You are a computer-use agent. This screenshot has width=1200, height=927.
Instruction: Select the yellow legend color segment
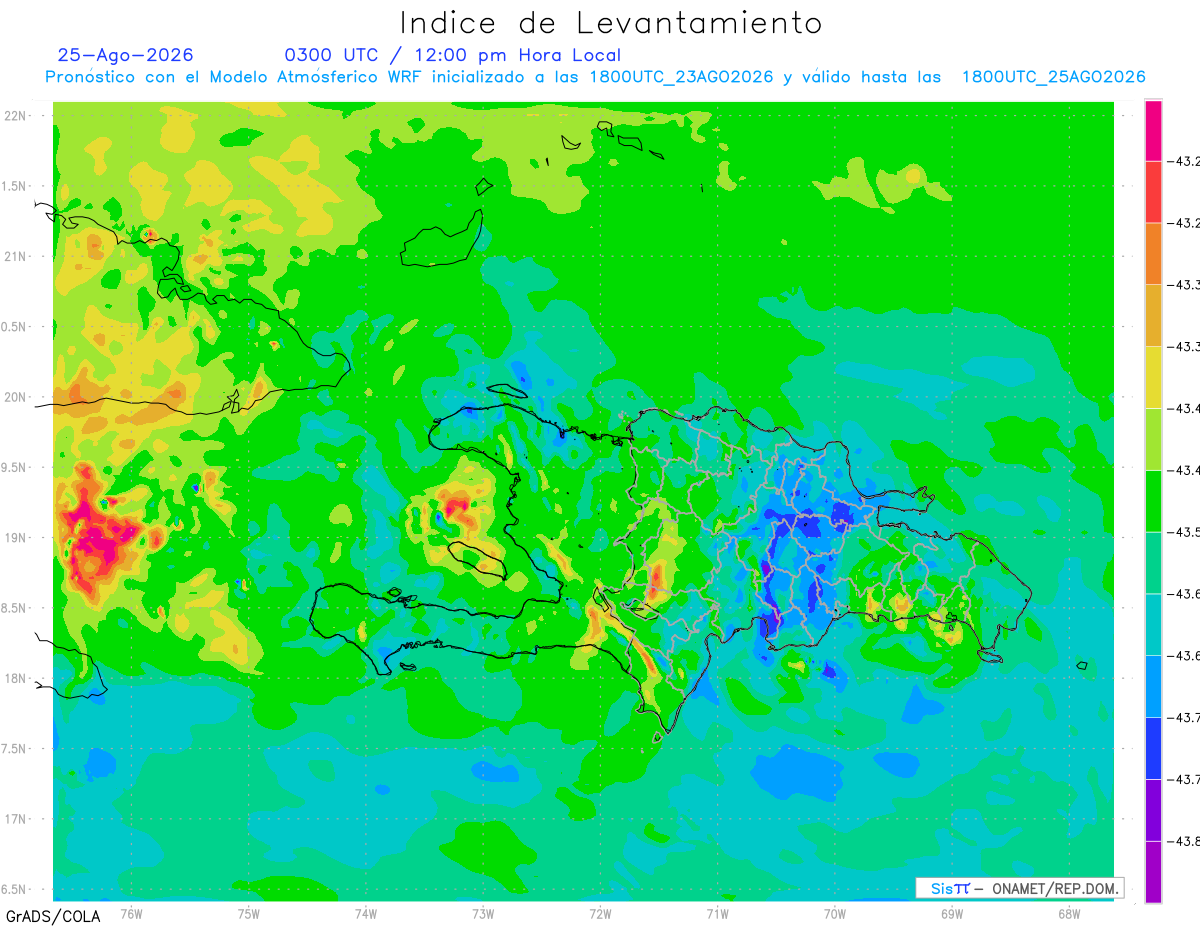click(x=1153, y=377)
